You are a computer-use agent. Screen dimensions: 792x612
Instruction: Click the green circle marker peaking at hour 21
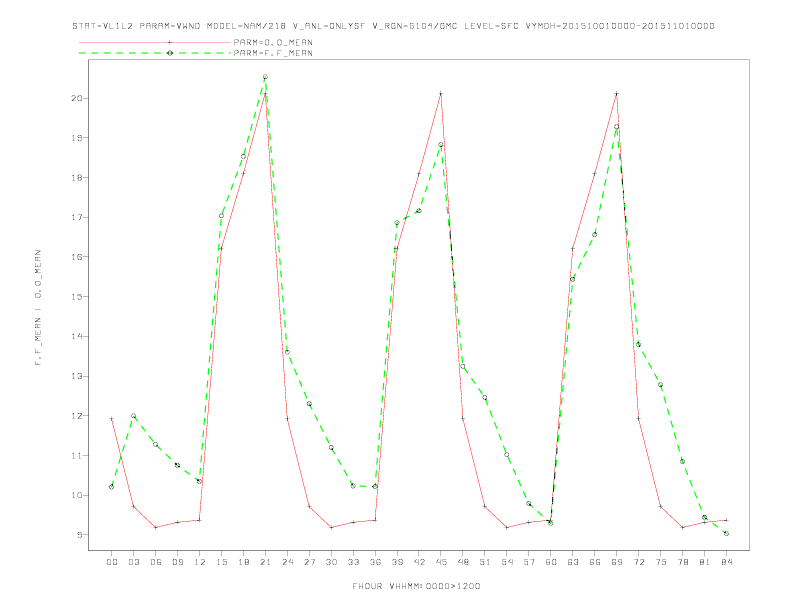265,77
